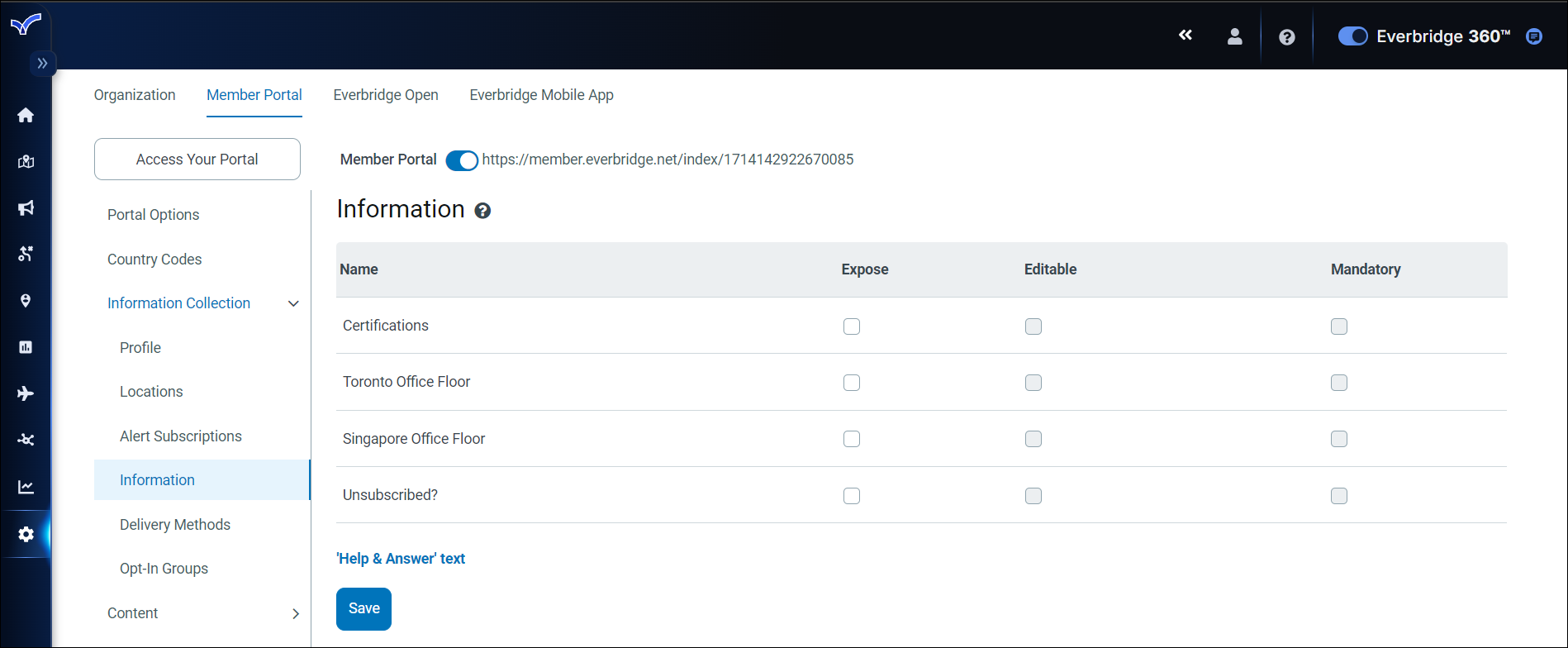1568x648 pixels.
Task: Open the Locations sub-item
Action: 151,392
